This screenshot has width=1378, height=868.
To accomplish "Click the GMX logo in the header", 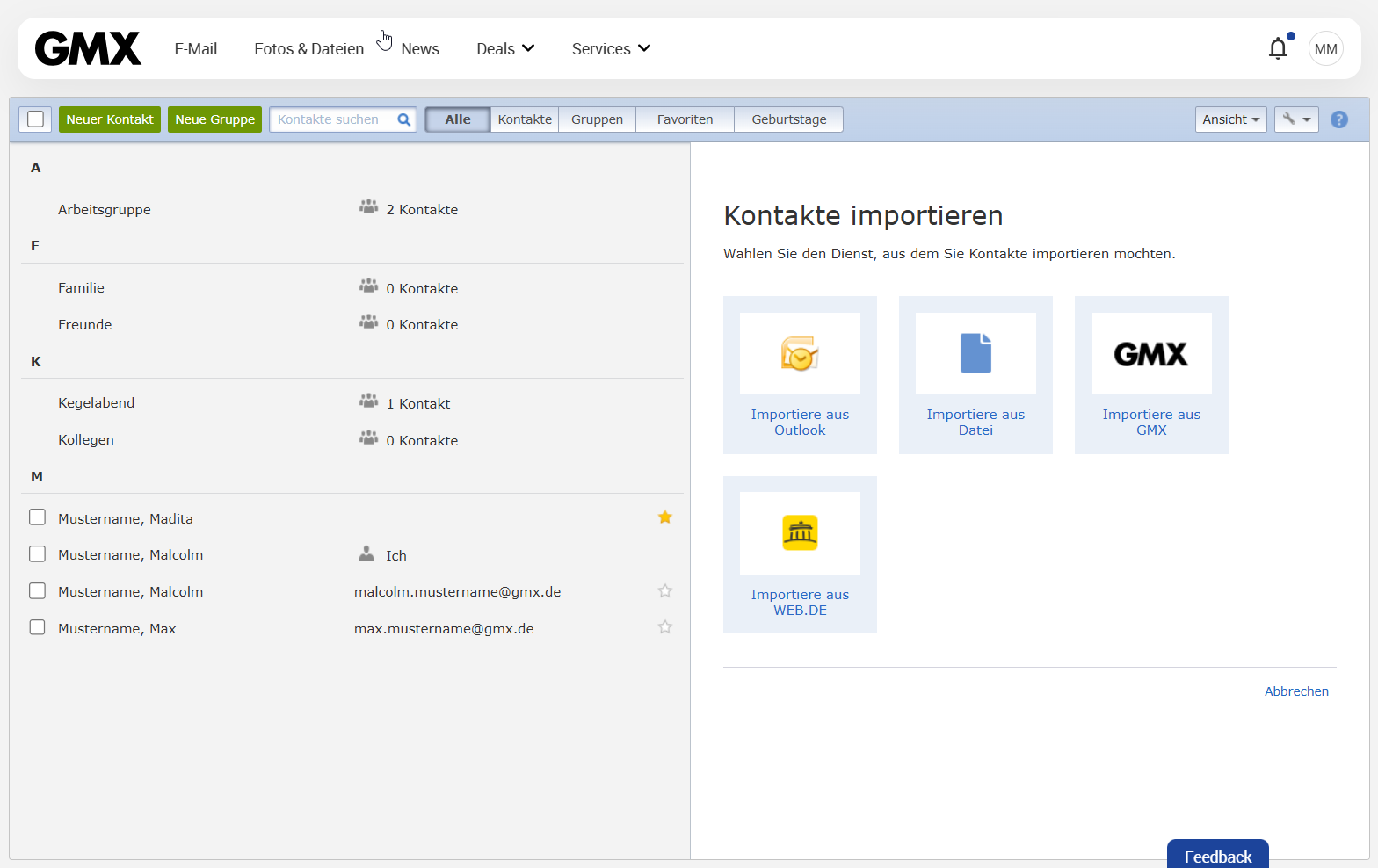I will coord(88,48).
